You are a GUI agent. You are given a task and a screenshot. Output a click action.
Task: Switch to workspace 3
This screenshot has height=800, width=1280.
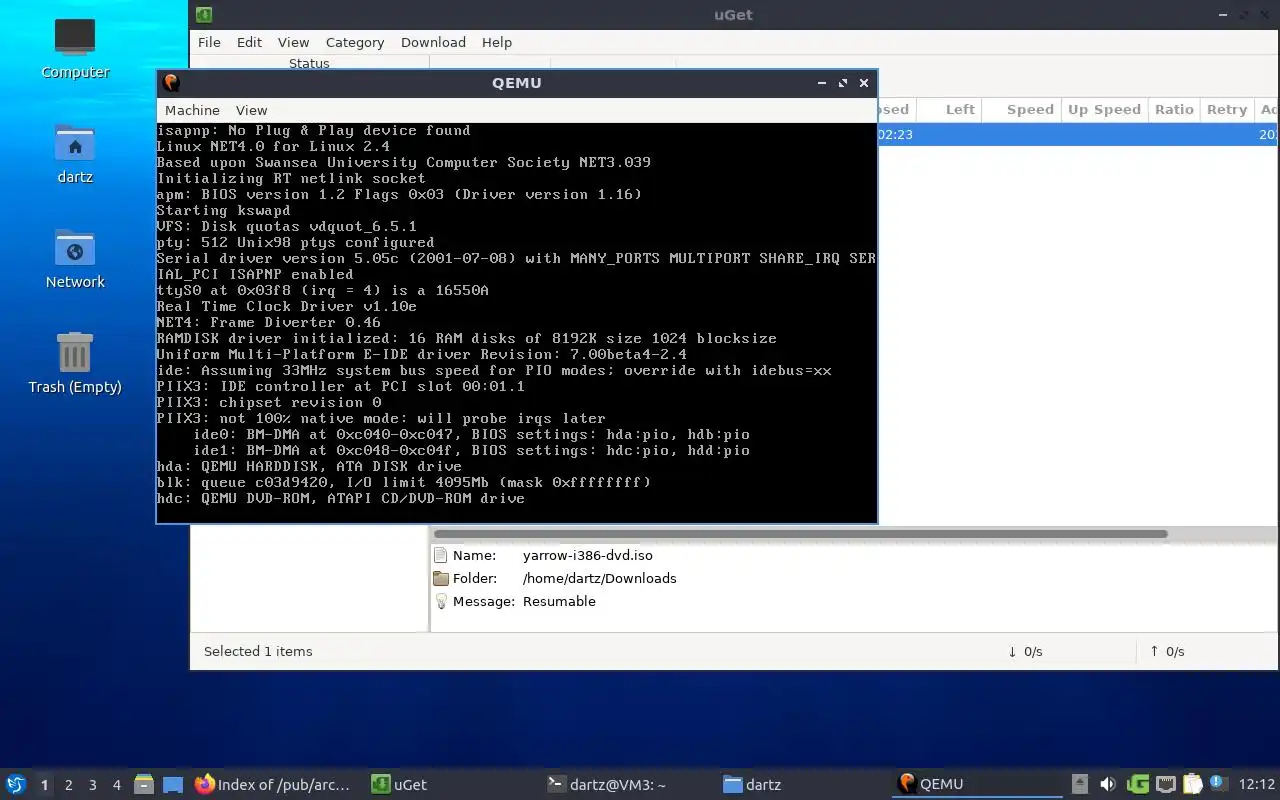point(92,785)
